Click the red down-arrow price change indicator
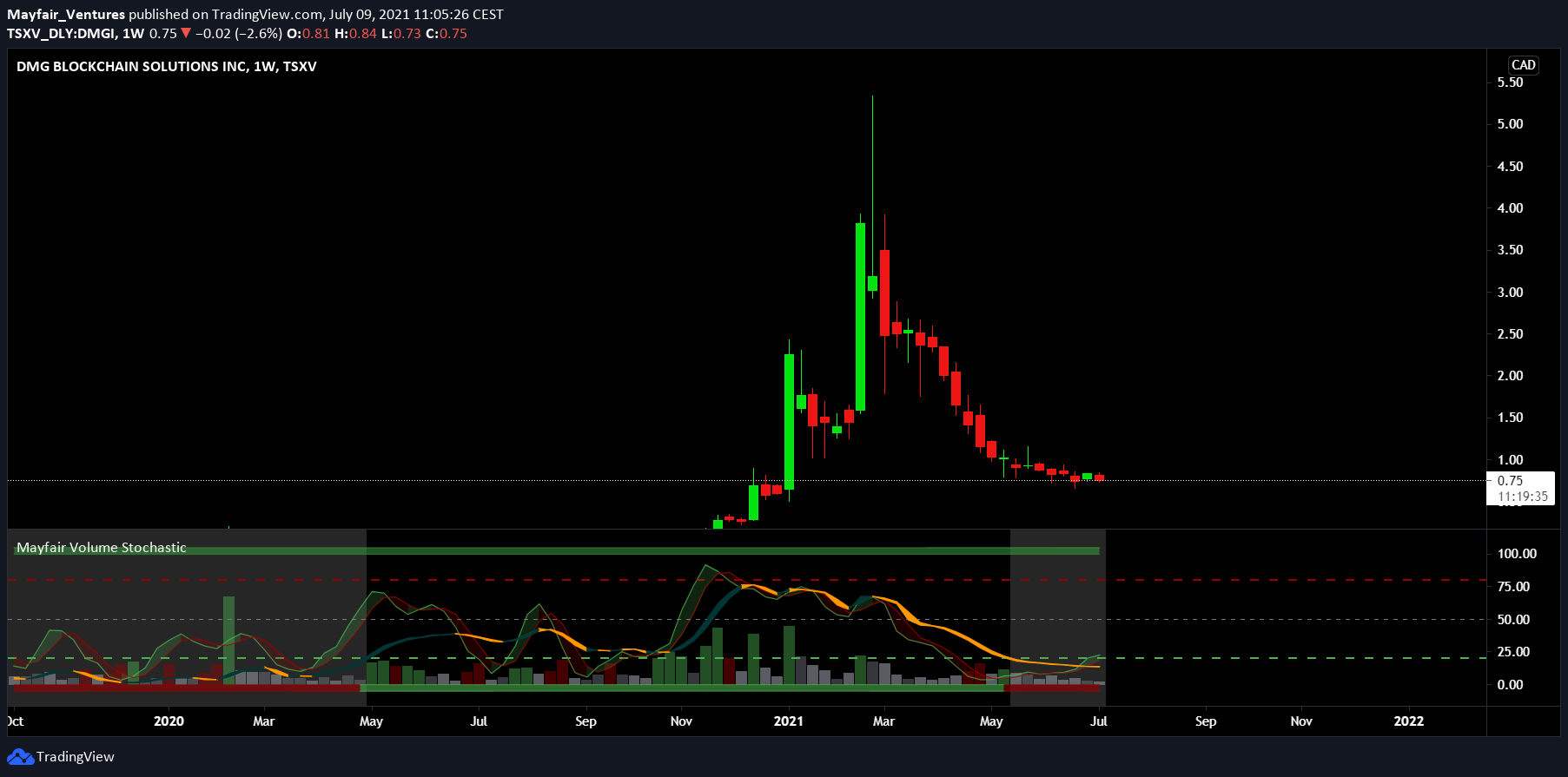The height and width of the screenshot is (777, 1568). (185, 34)
